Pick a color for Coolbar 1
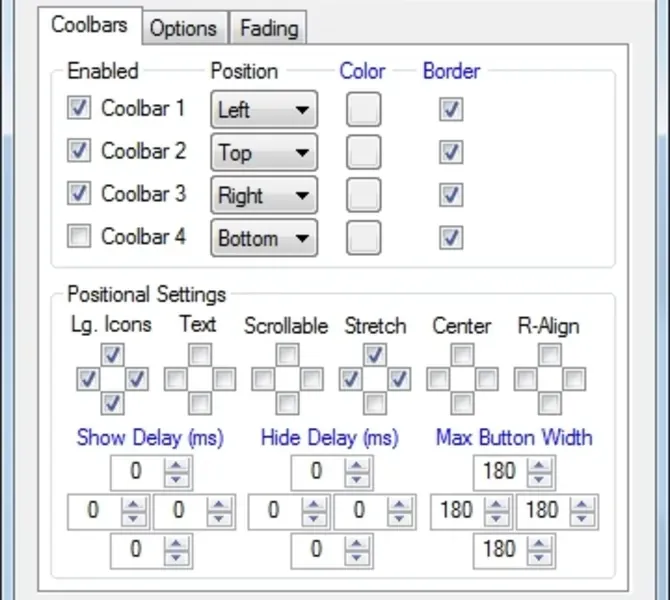Screen dimensions: 670x600 click(364, 109)
